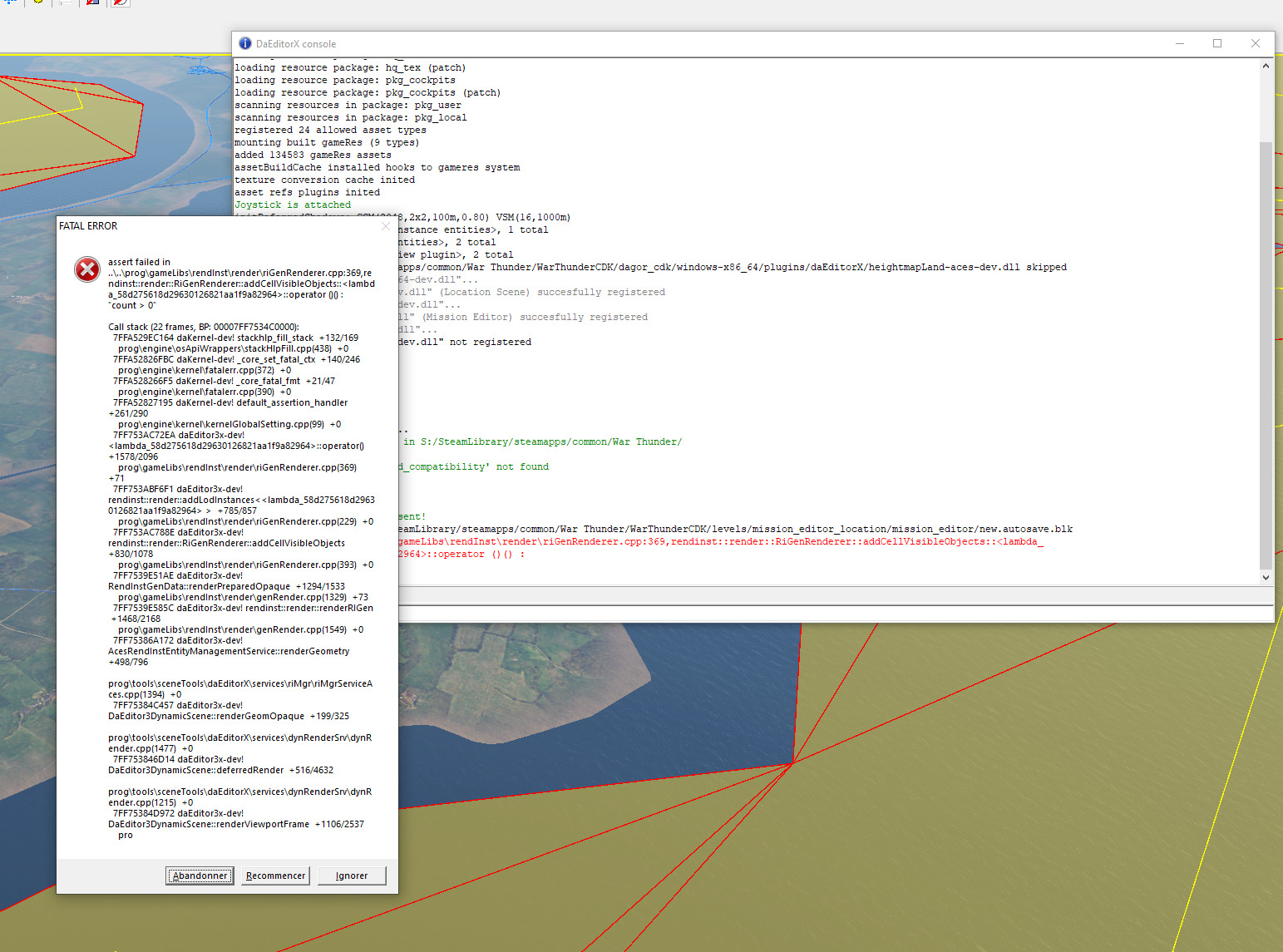Image resolution: width=1283 pixels, height=952 pixels.
Task: Click console scrollbar up arrow
Action: coord(1266,66)
